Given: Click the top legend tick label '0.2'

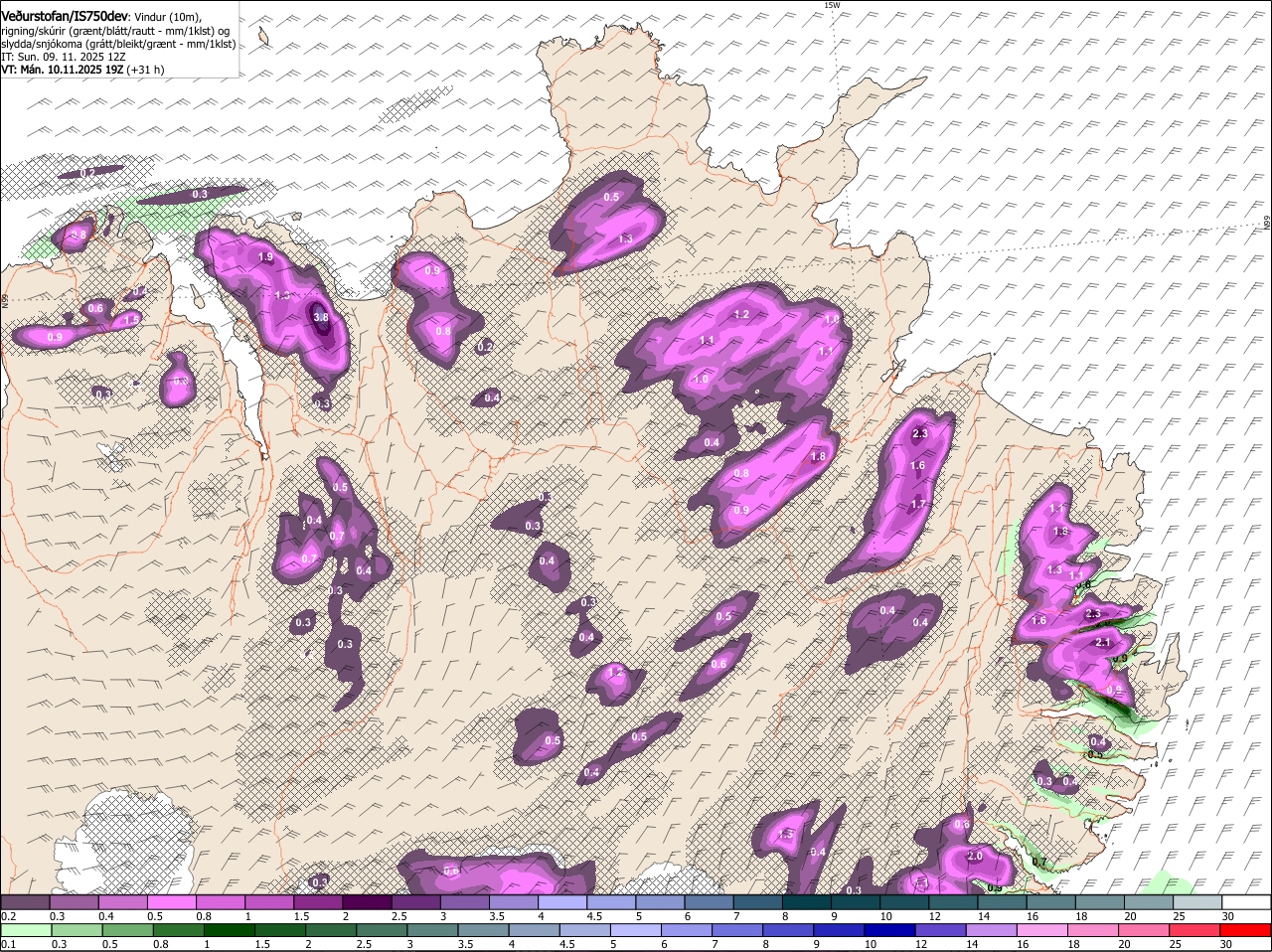Looking at the screenshot, I should 8,915.
